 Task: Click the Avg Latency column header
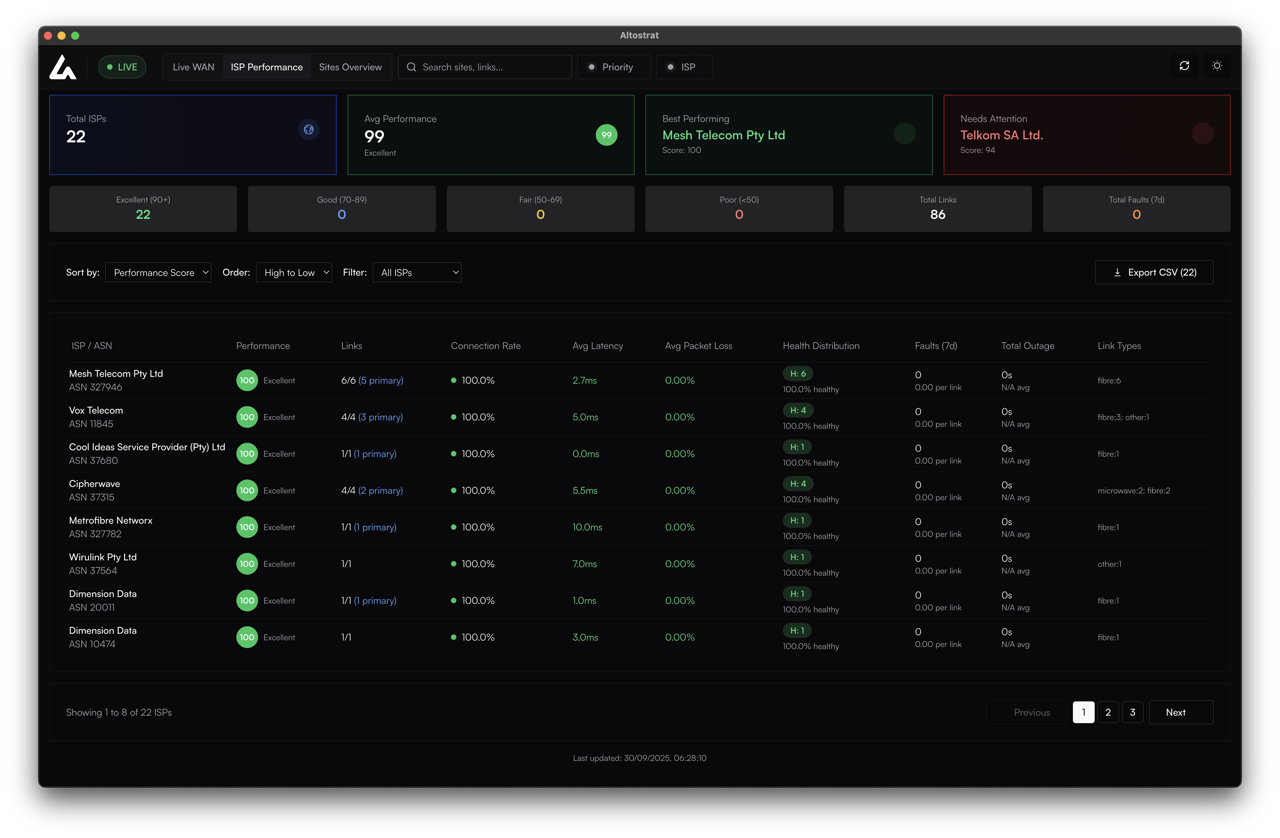[x=598, y=346]
